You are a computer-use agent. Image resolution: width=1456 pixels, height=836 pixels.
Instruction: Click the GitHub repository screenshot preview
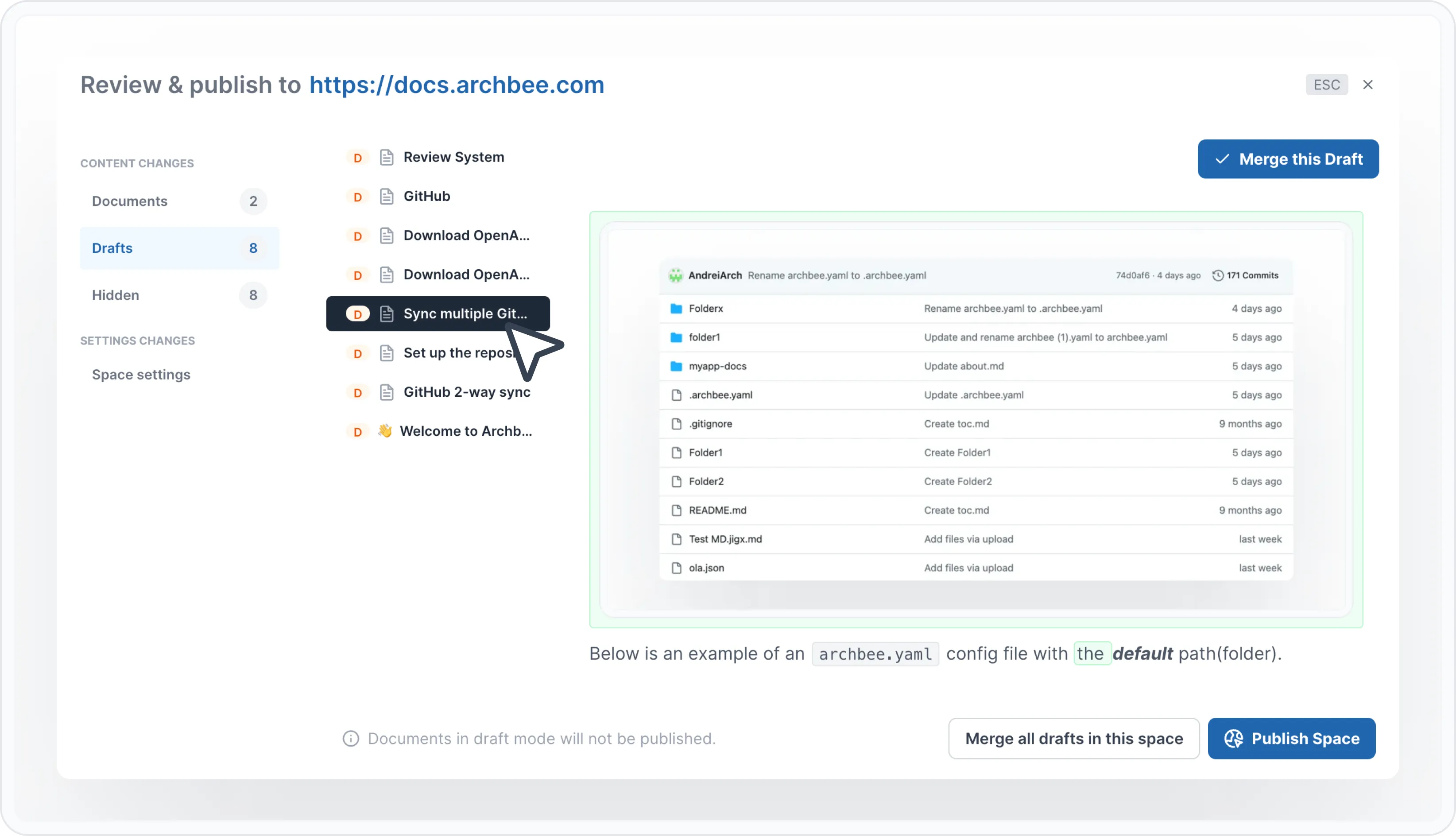[976, 420]
